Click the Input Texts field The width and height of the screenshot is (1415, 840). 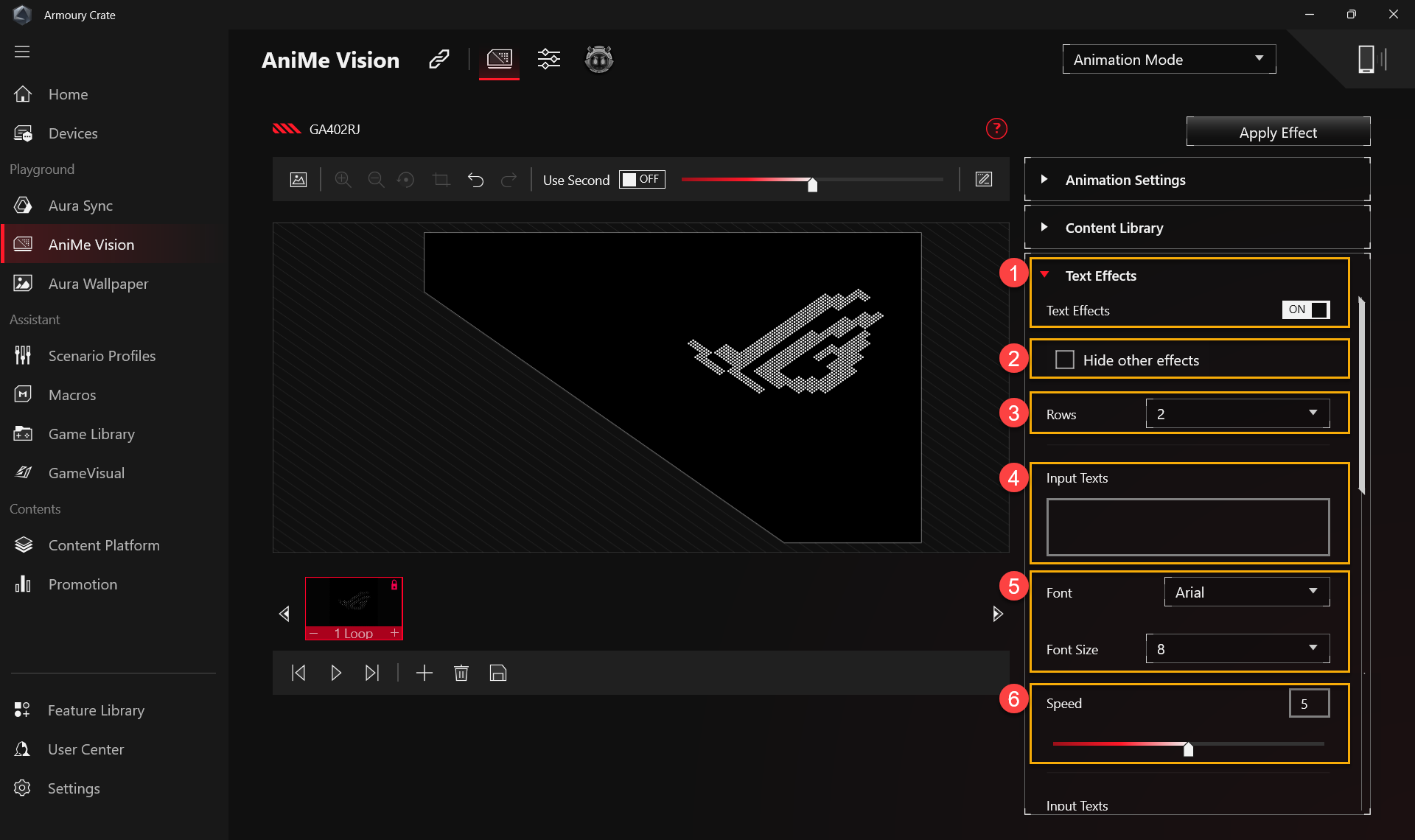point(1187,528)
